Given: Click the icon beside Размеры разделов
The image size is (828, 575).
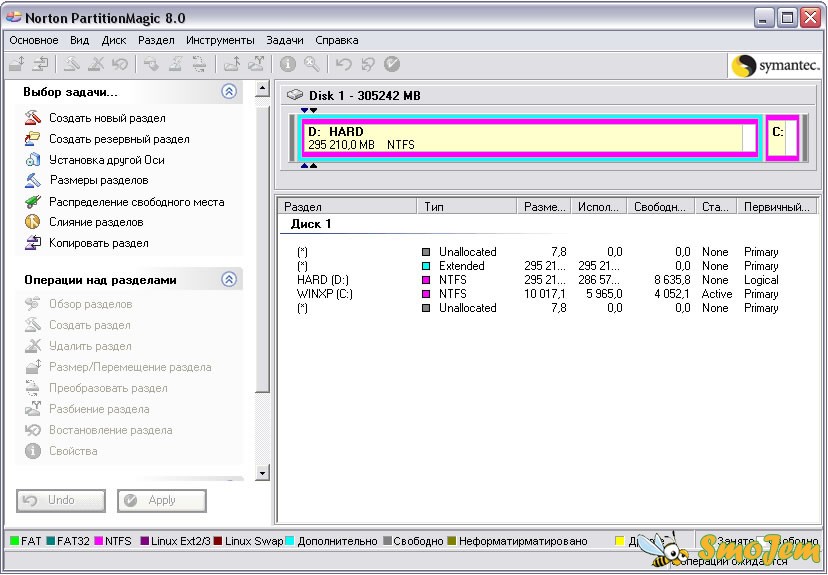Looking at the screenshot, I should coord(33,180).
